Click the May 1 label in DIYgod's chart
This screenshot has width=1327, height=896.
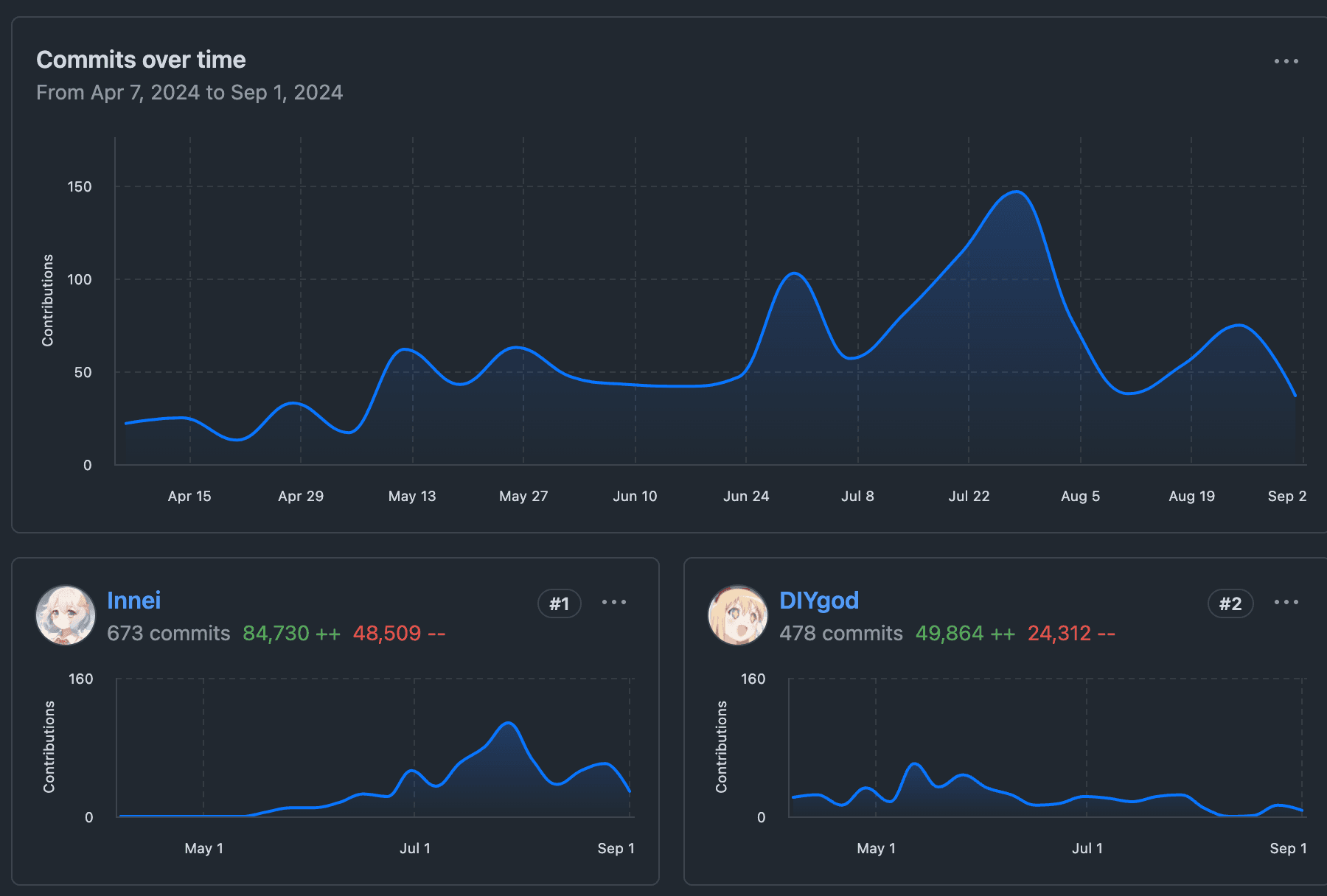coord(876,848)
